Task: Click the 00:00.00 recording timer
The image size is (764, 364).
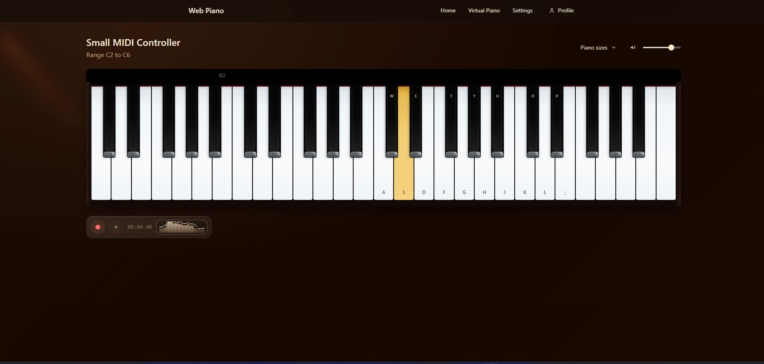Action: click(x=139, y=227)
